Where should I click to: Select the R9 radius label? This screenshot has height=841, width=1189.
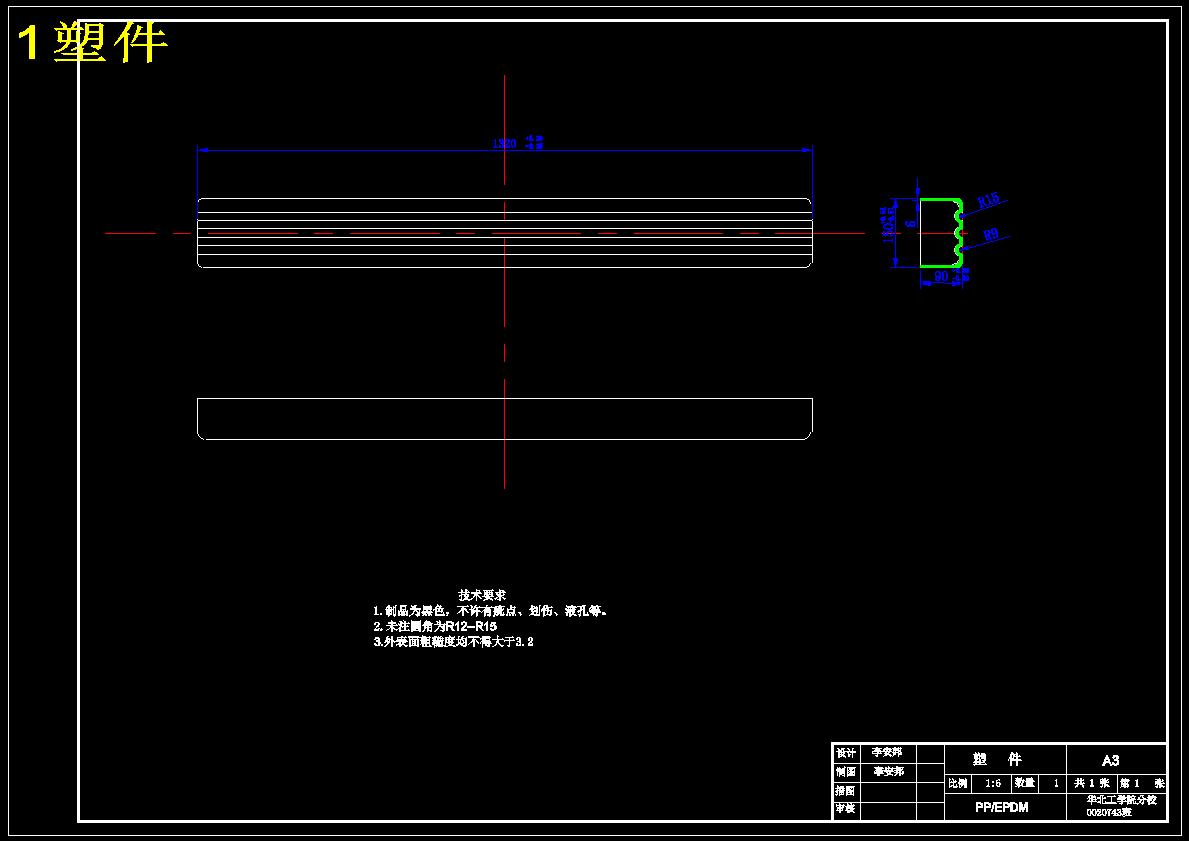pyautogui.click(x=991, y=235)
